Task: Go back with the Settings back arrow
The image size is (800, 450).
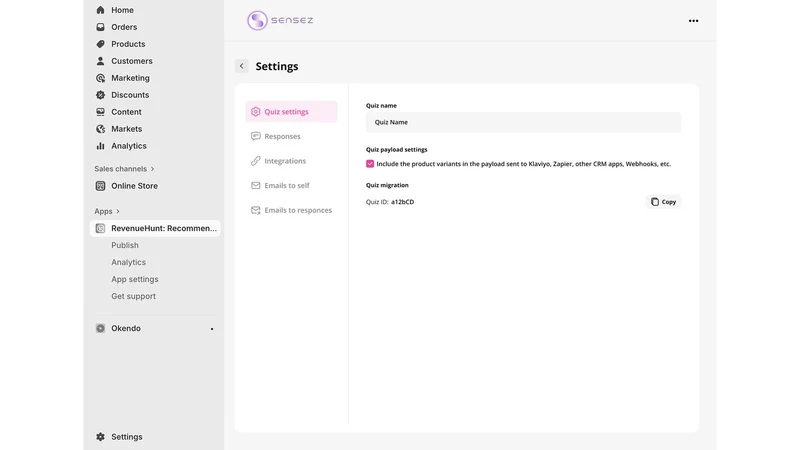Action: (242, 66)
